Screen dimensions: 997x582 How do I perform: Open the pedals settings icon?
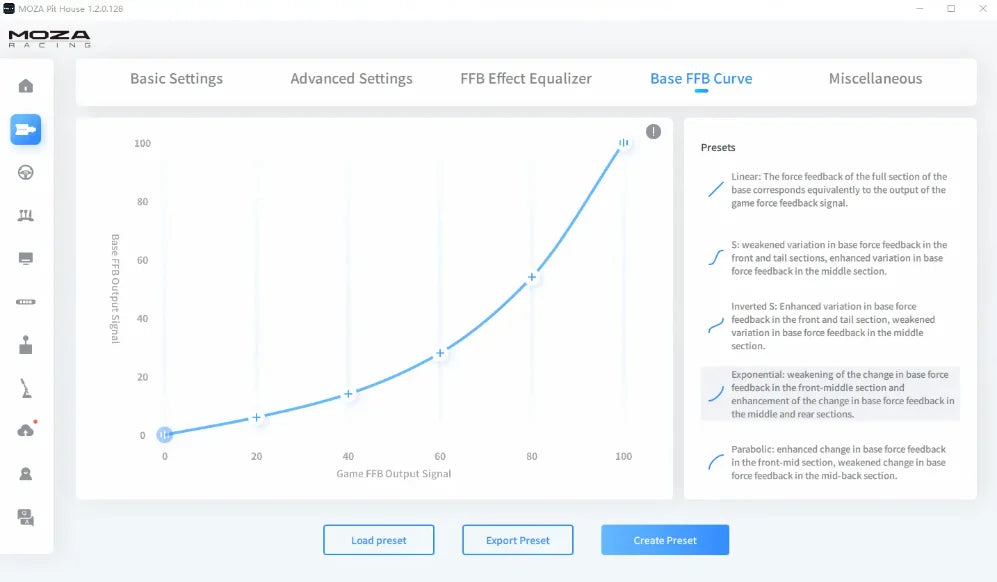[26, 215]
